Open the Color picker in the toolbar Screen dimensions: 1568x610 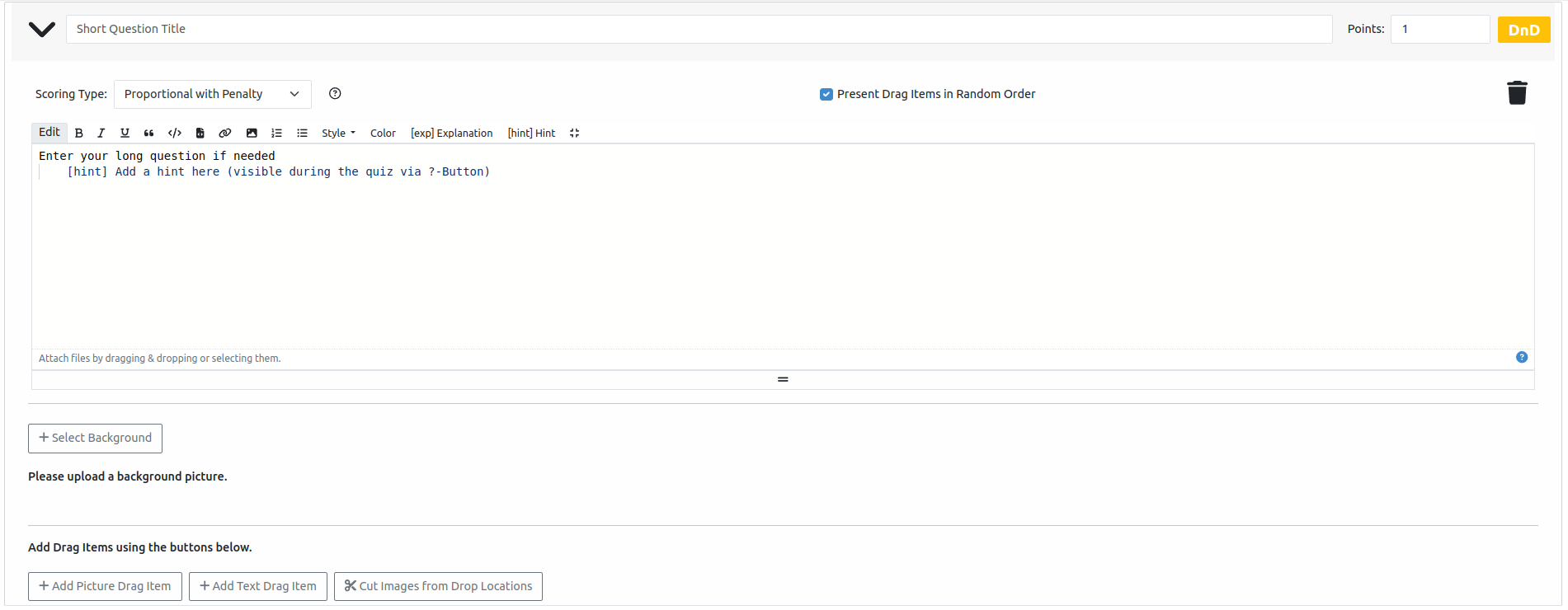[383, 133]
